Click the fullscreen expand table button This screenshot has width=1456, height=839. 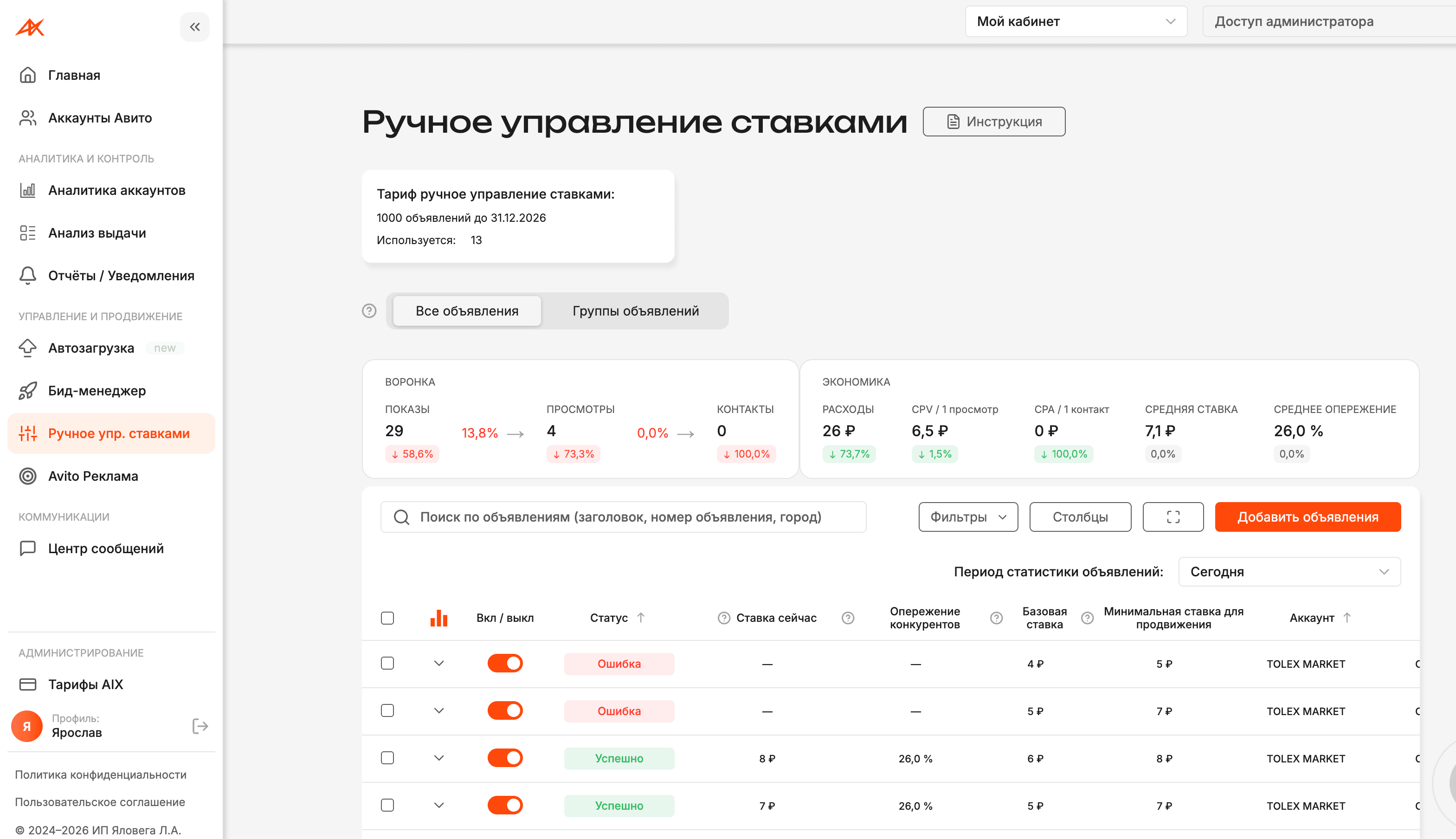1173,517
